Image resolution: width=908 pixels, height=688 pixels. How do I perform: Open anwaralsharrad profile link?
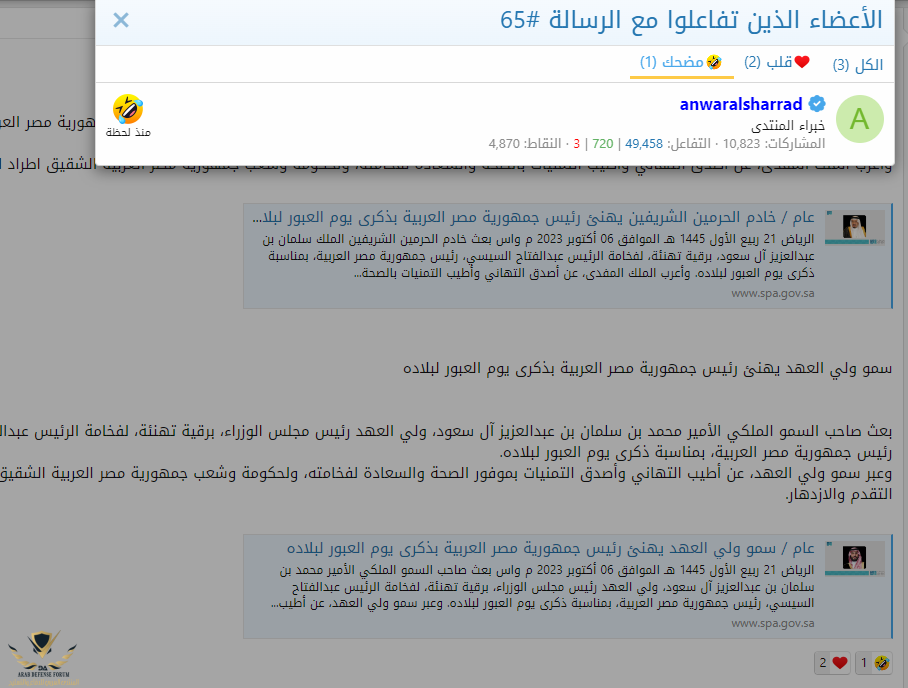[741, 104]
